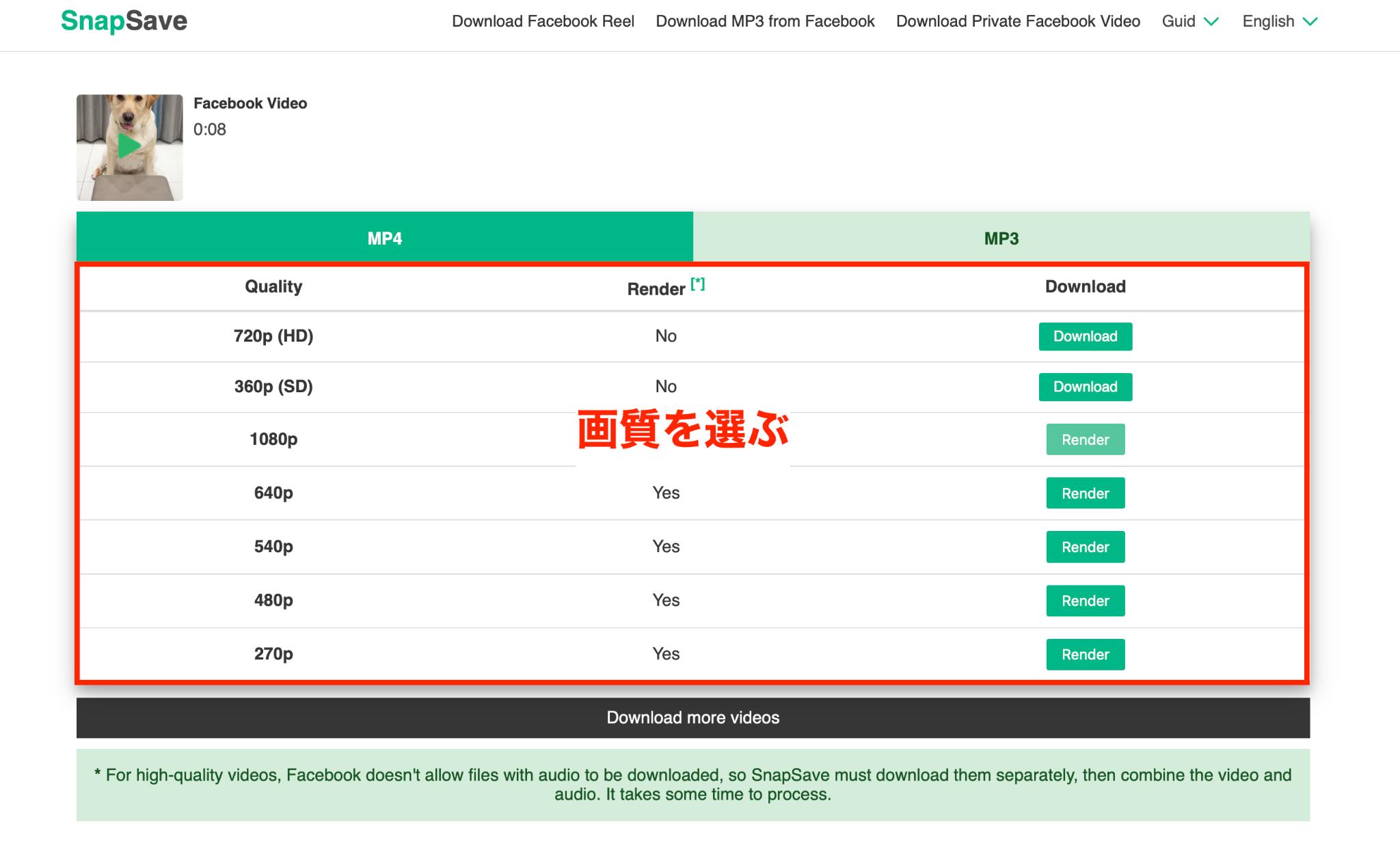The image size is (1400, 848).
Task: Click the Facebook Video title text
Action: (250, 103)
